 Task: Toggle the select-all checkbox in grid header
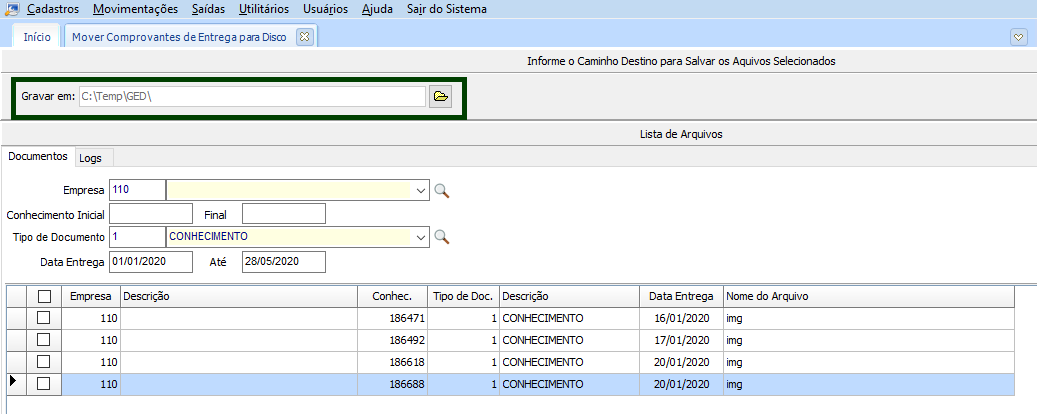(43, 296)
